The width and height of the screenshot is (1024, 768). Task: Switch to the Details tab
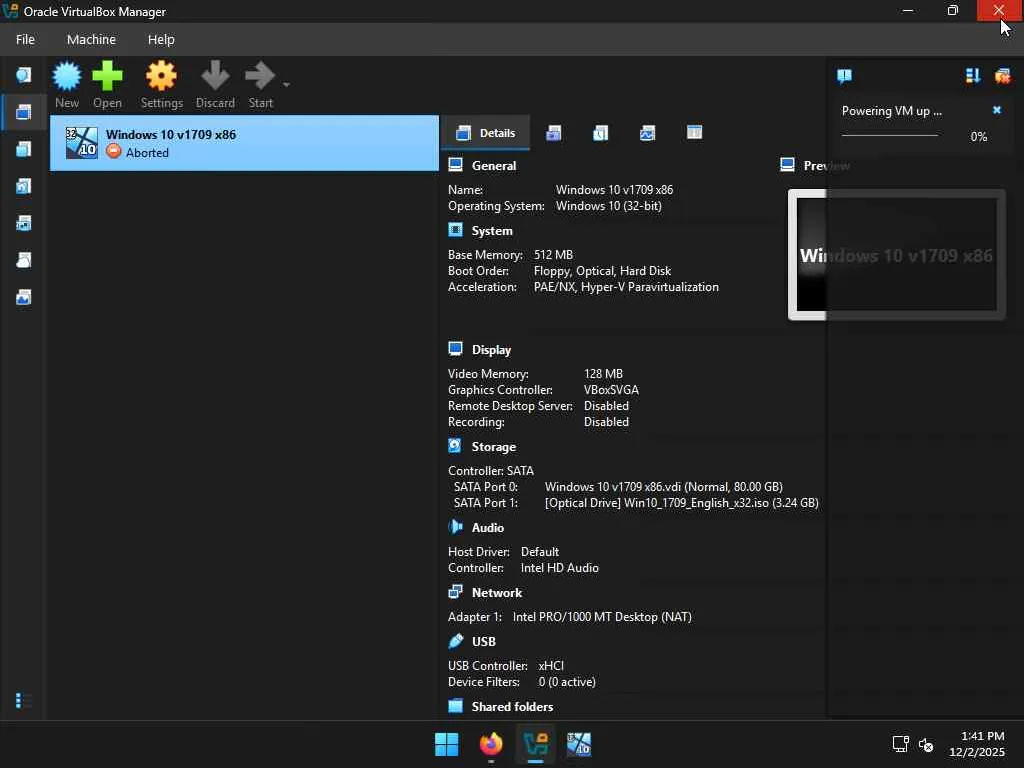coord(485,133)
